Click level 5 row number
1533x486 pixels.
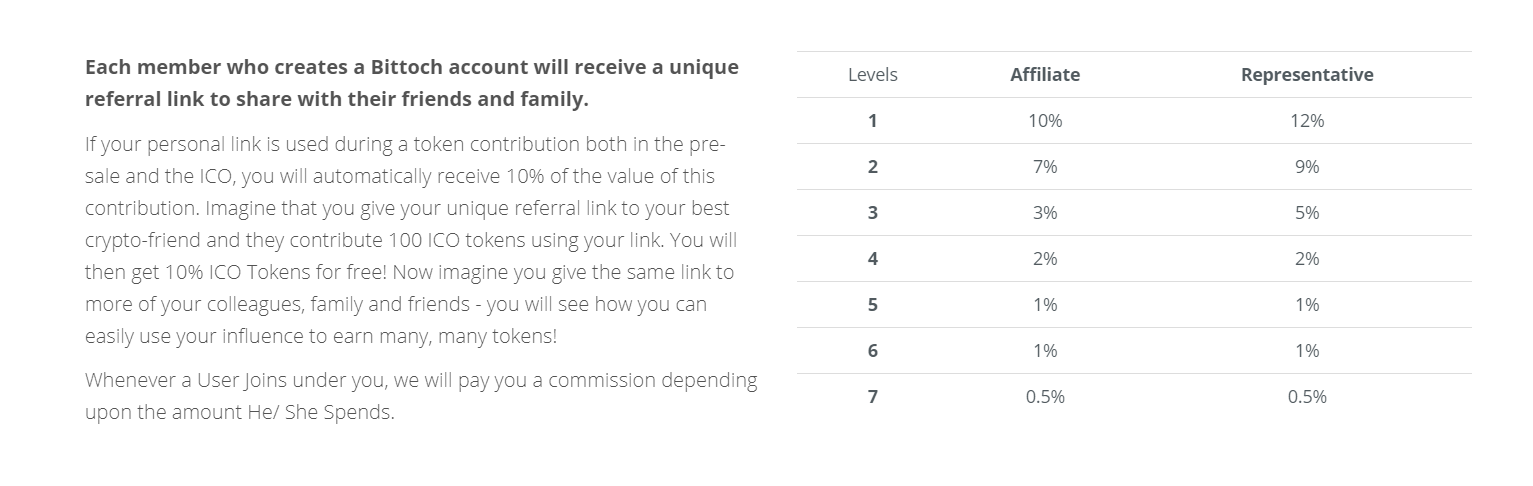tap(872, 305)
